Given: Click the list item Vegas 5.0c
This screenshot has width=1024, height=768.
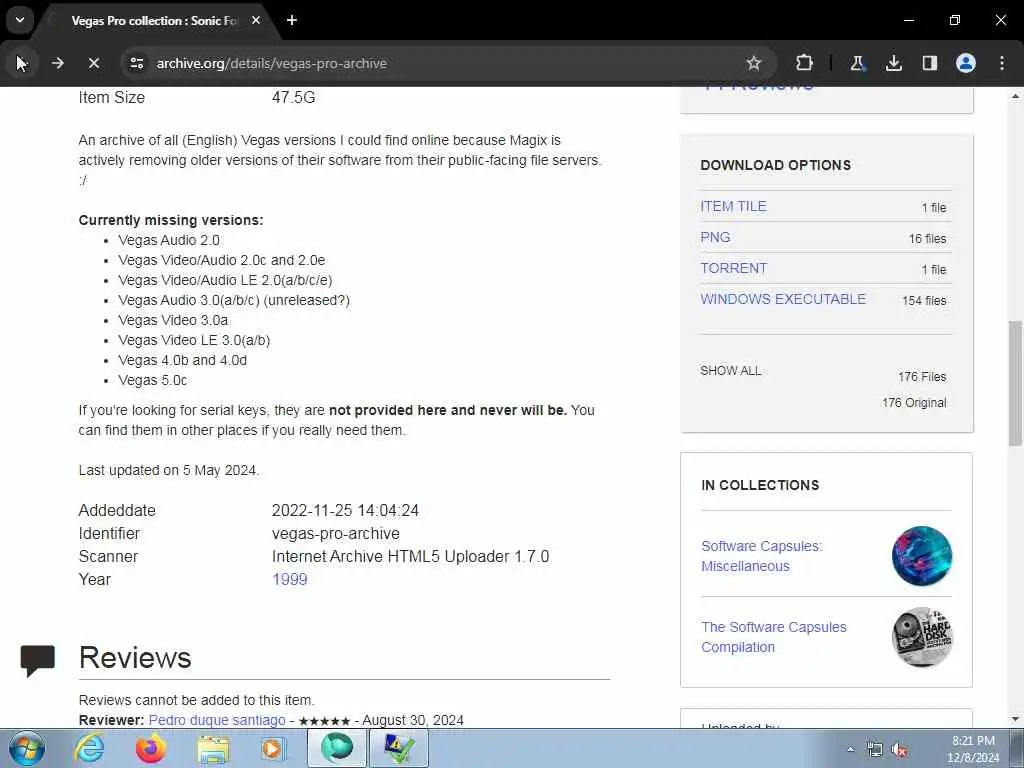Looking at the screenshot, I should tap(153, 380).
